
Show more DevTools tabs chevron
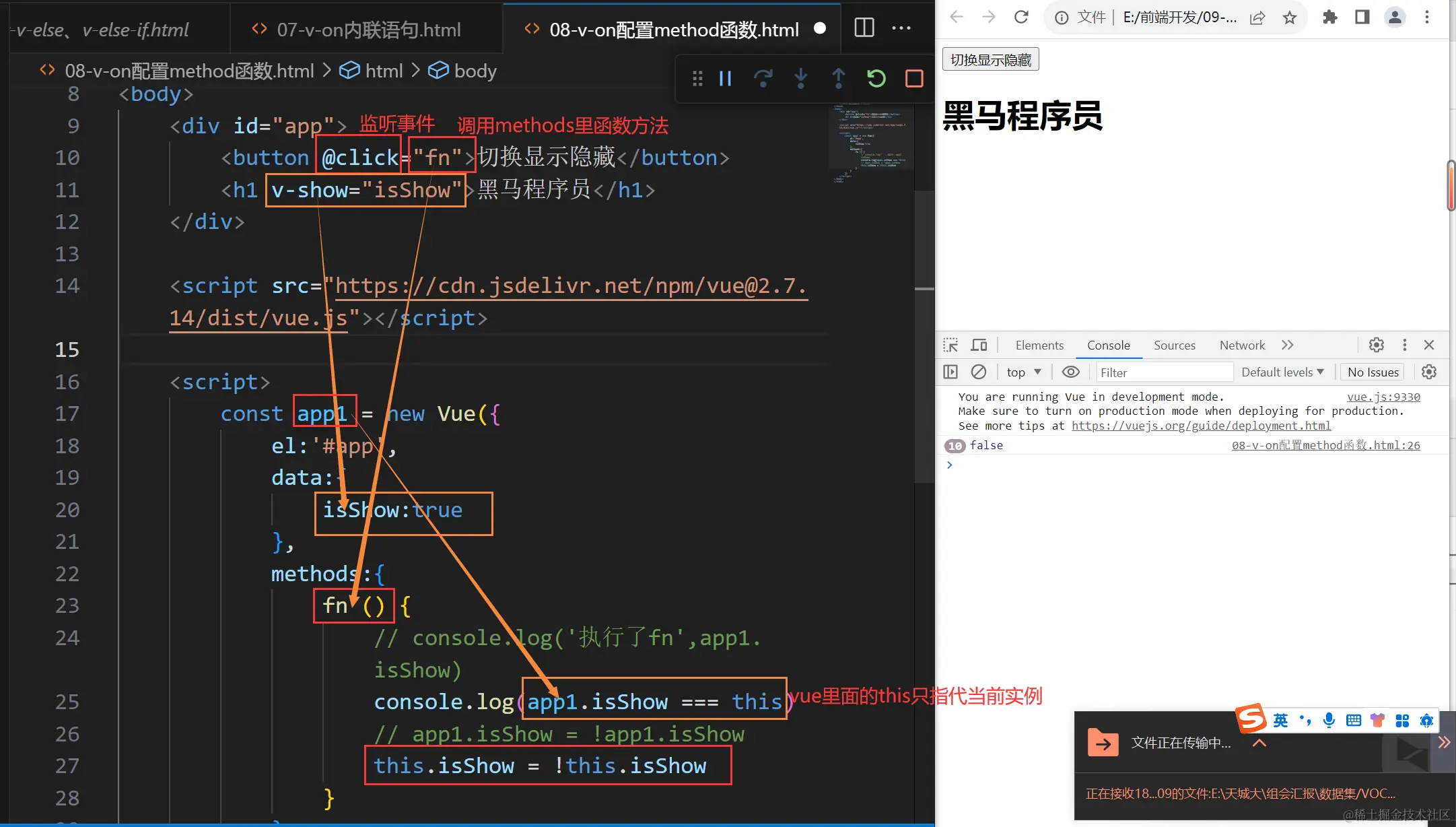[x=1287, y=345]
